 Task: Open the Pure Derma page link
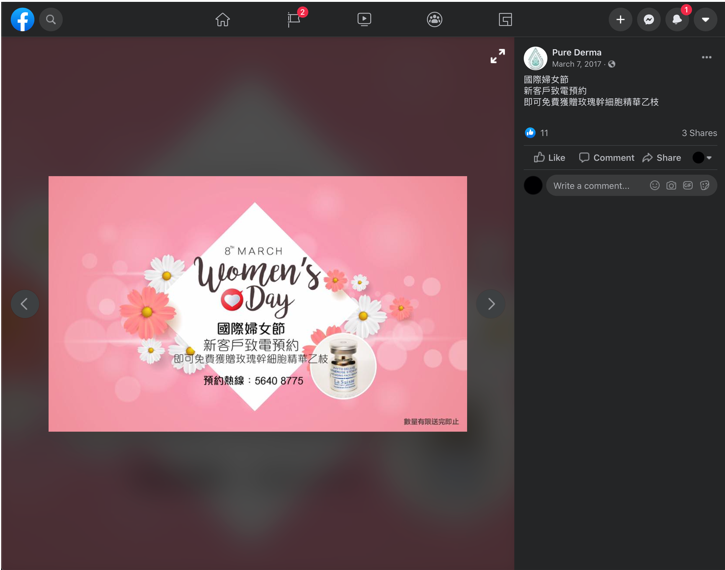pyautogui.click(x=576, y=52)
